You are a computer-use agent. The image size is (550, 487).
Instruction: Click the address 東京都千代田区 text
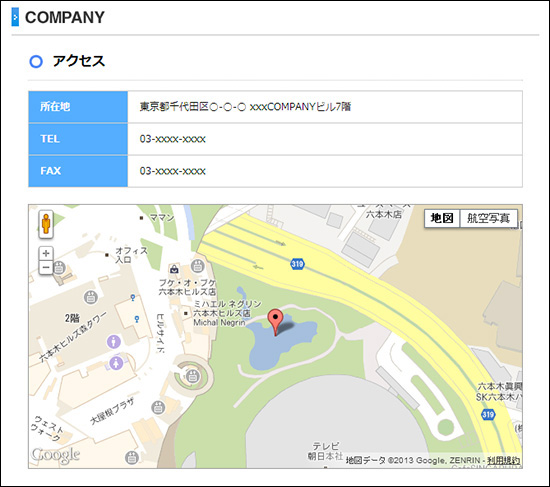tap(245, 107)
